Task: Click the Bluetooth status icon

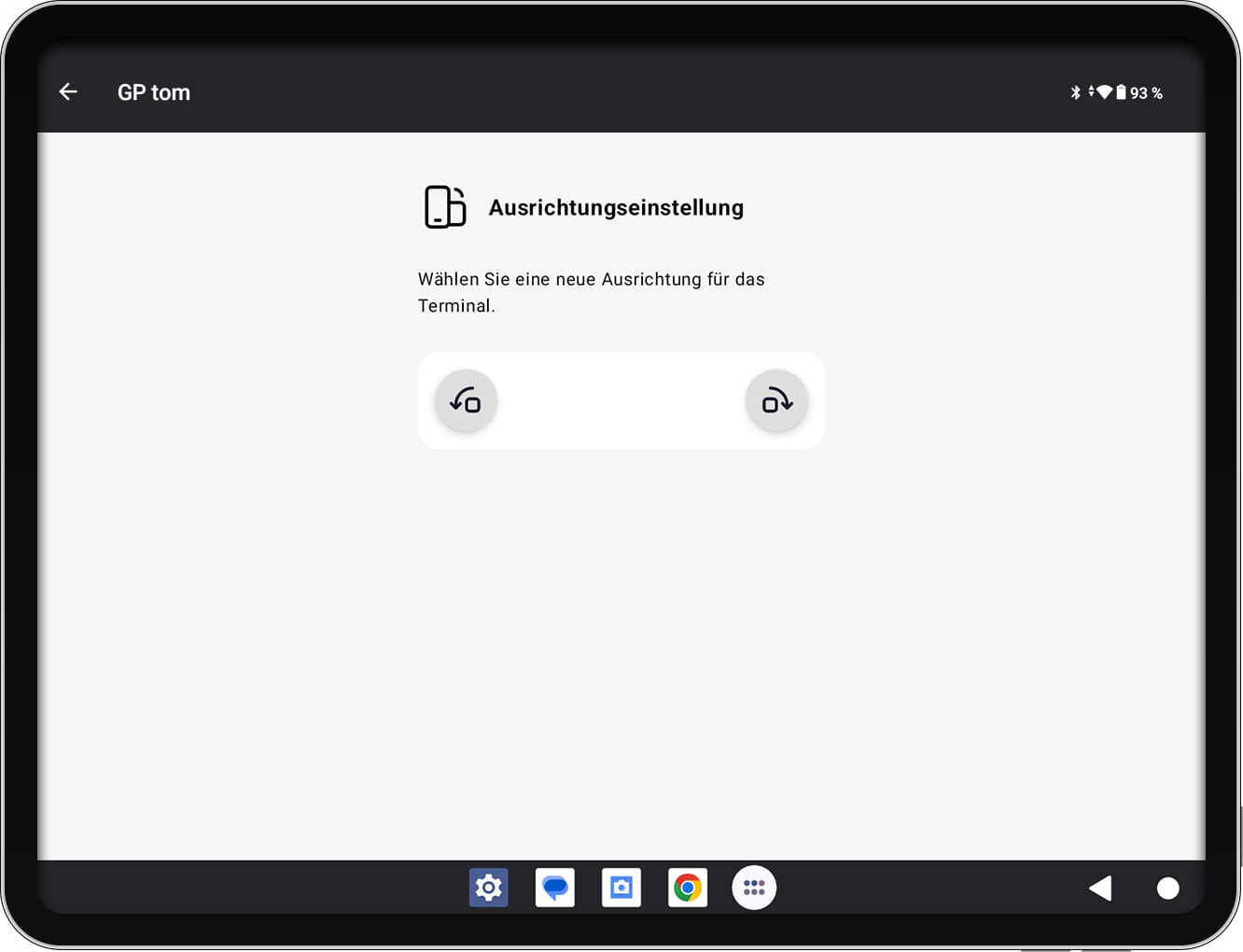Action: (x=1075, y=92)
